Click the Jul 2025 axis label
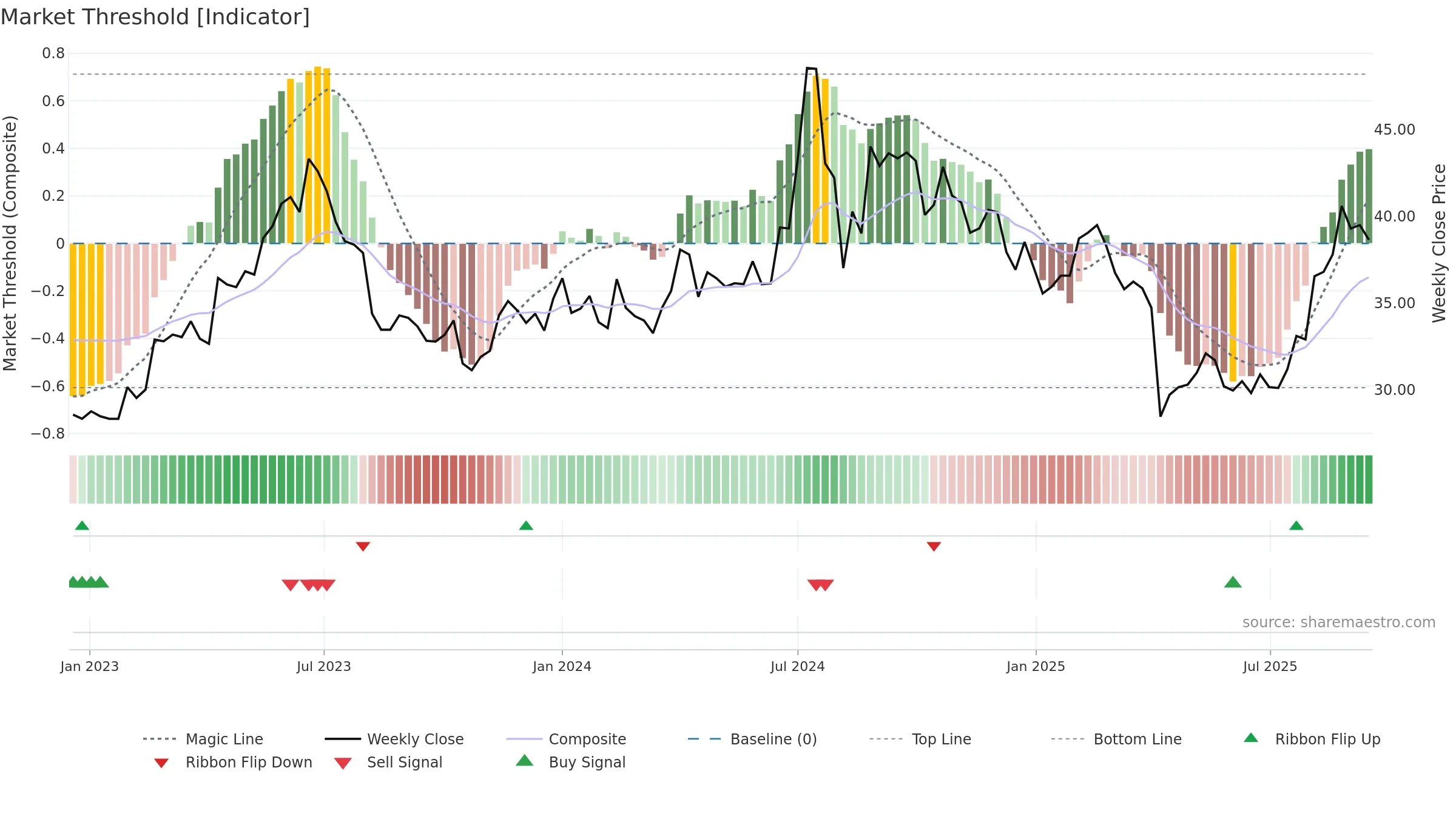Image resolution: width=1456 pixels, height=819 pixels. [x=1270, y=667]
